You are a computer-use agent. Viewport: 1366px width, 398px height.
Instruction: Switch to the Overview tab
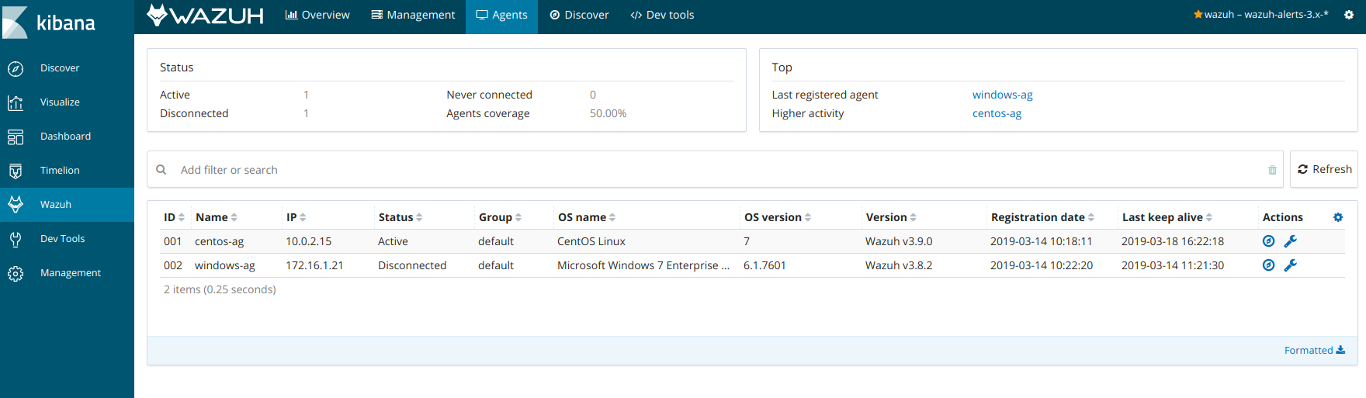coord(318,15)
